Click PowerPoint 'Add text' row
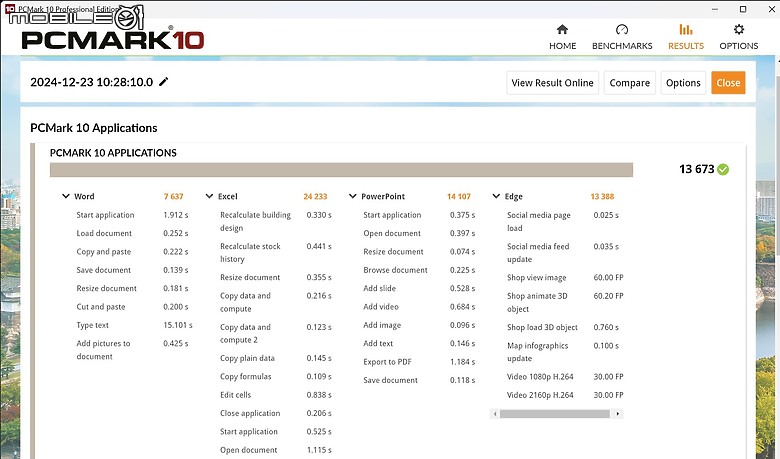The height and width of the screenshot is (459, 780). click(419, 344)
